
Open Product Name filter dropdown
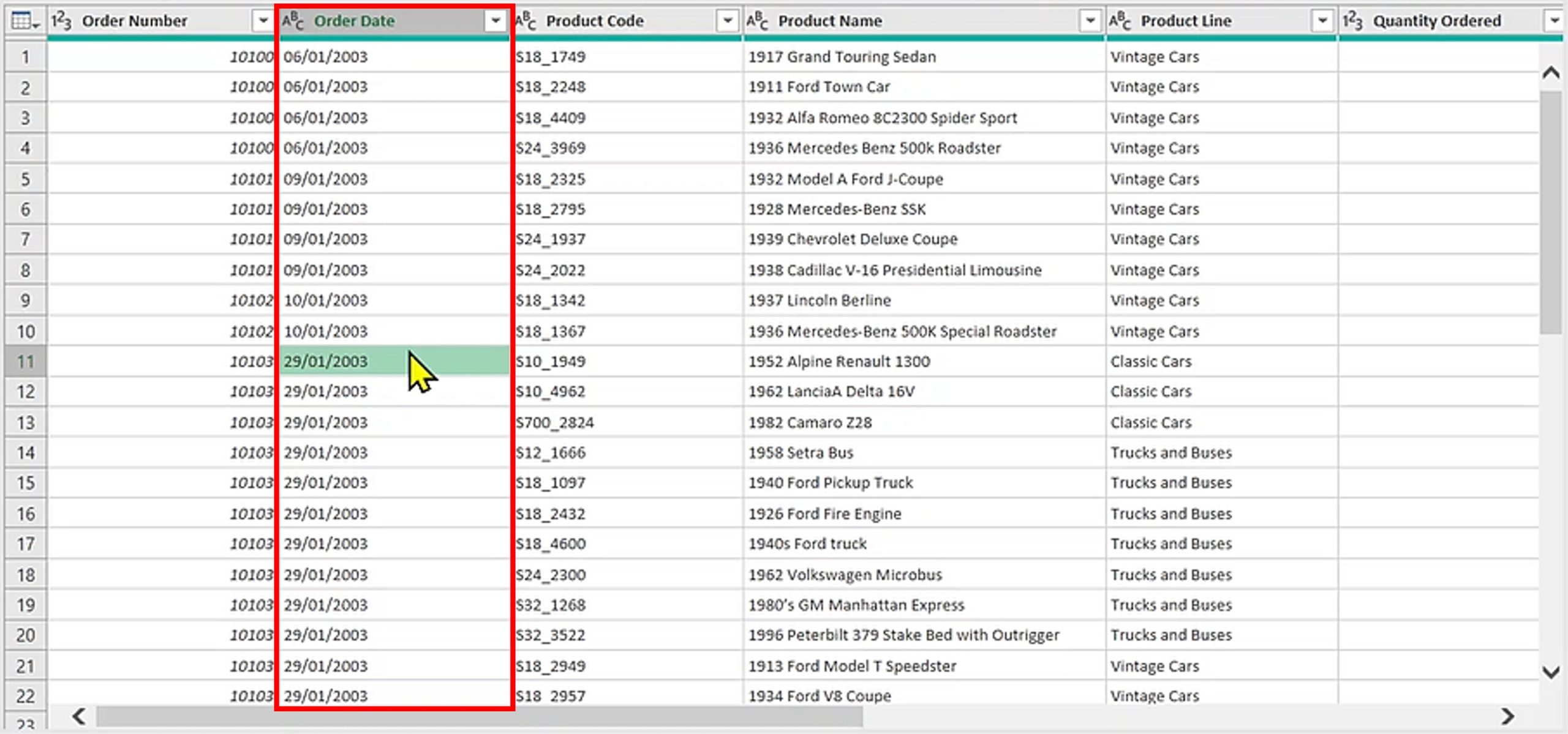click(1090, 21)
